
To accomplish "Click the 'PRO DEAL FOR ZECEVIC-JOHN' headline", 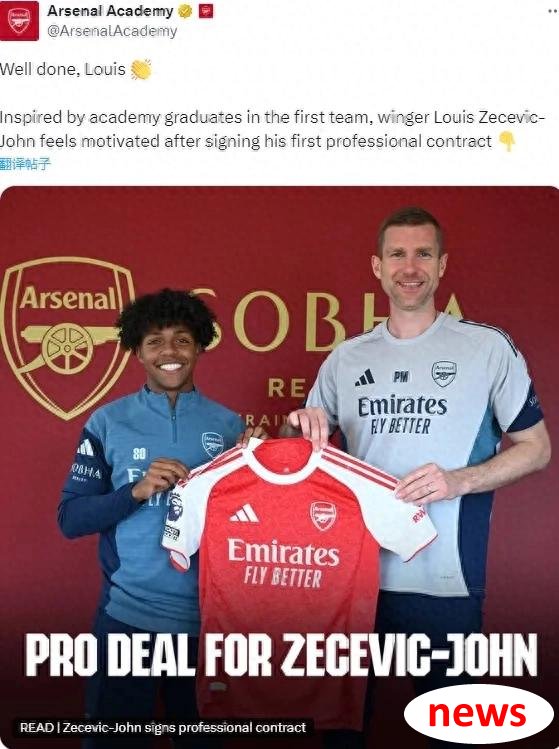I will pyautogui.click(x=281, y=655).
